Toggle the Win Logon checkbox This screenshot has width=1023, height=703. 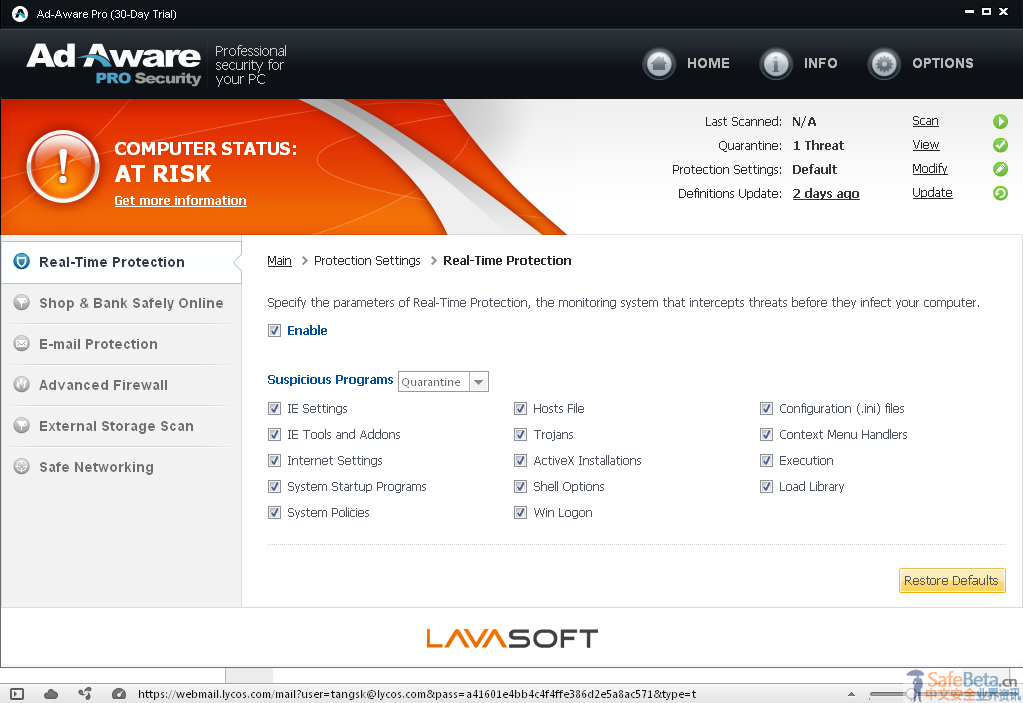tap(521, 513)
